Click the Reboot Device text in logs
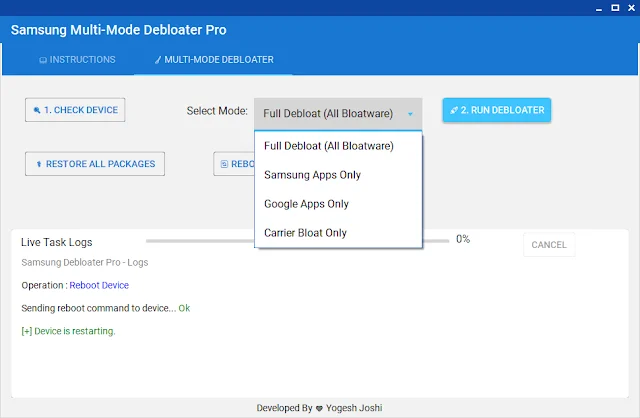 click(x=99, y=285)
